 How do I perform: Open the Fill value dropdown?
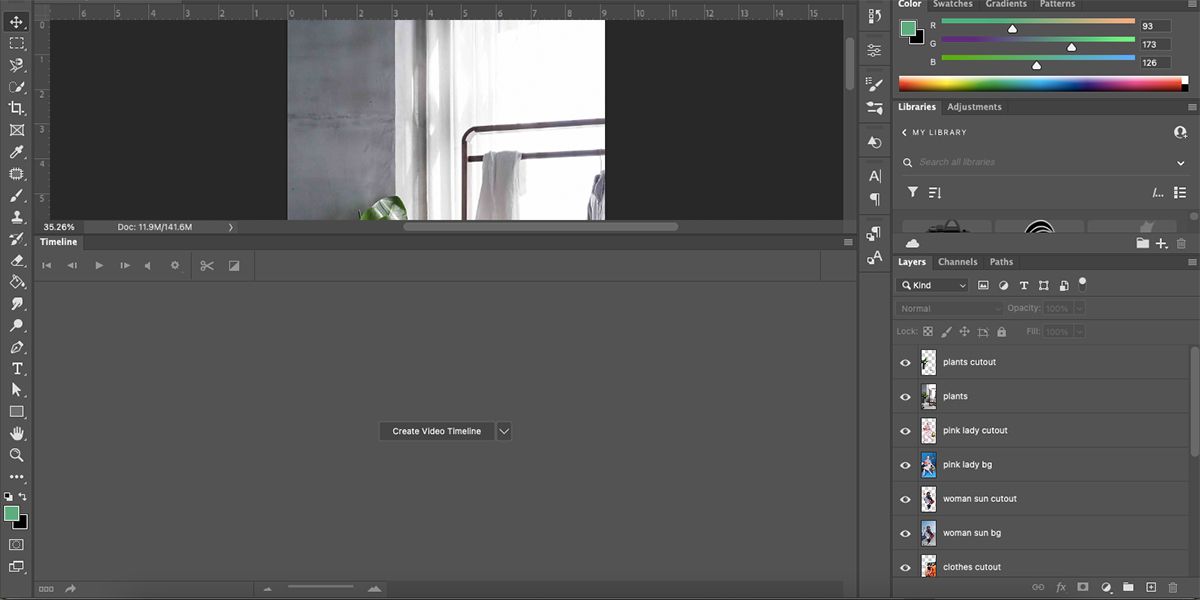tap(1080, 332)
